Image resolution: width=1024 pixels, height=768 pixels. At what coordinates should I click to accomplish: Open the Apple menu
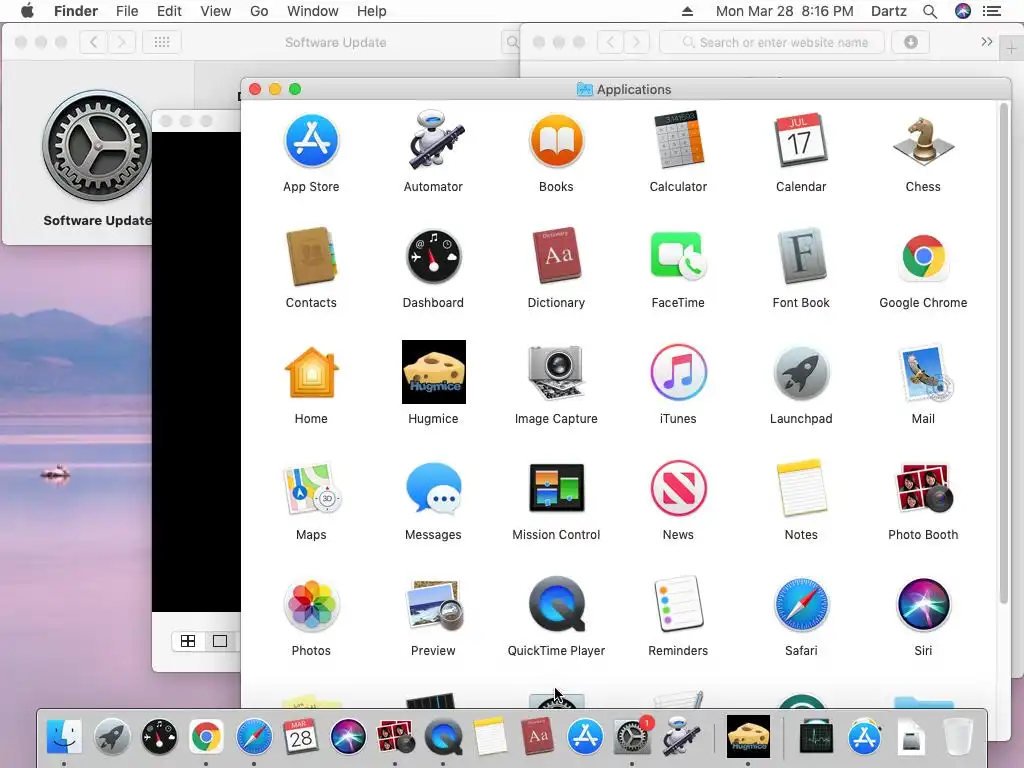pos(27,11)
